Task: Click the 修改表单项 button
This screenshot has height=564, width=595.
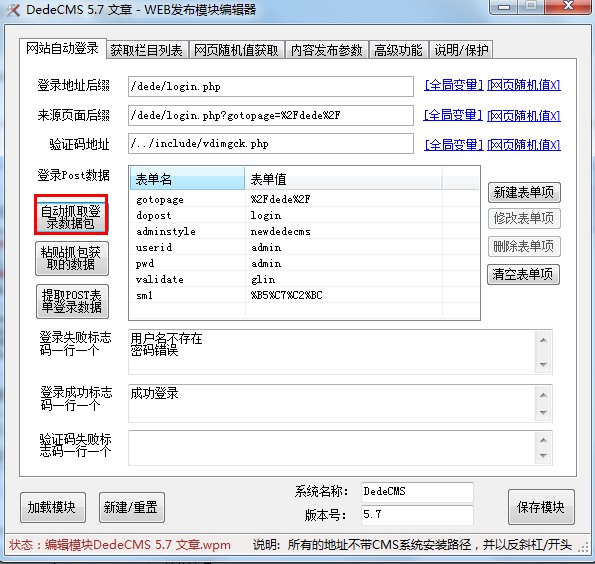Action: (524, 219)
